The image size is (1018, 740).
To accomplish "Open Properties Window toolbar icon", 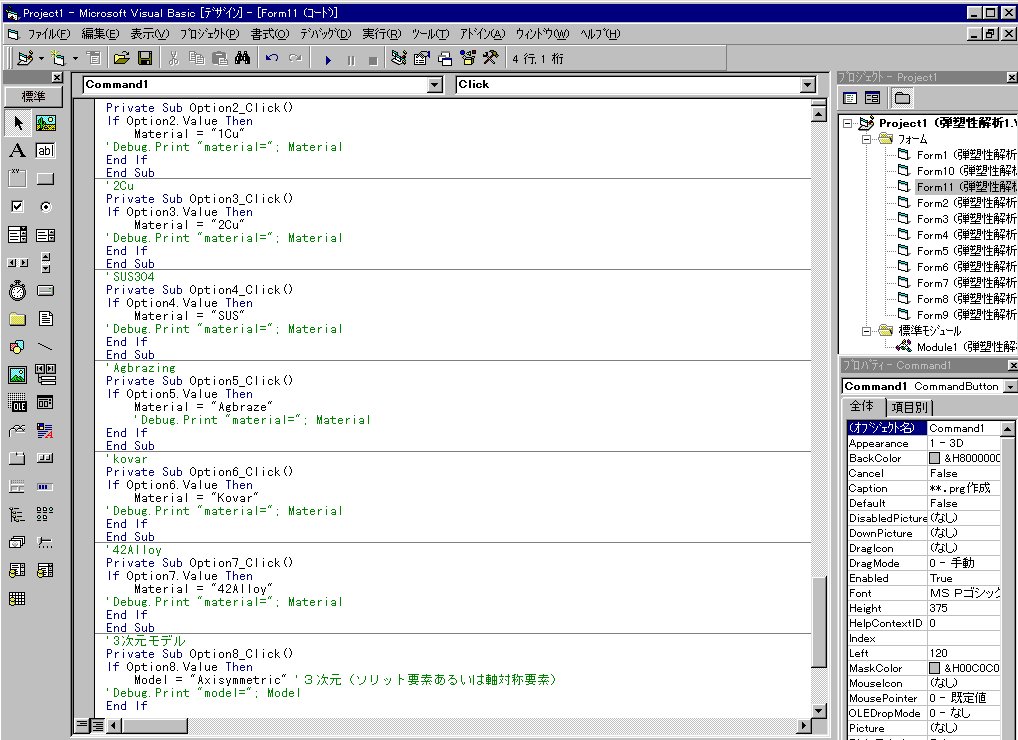I will click(421, 58).
